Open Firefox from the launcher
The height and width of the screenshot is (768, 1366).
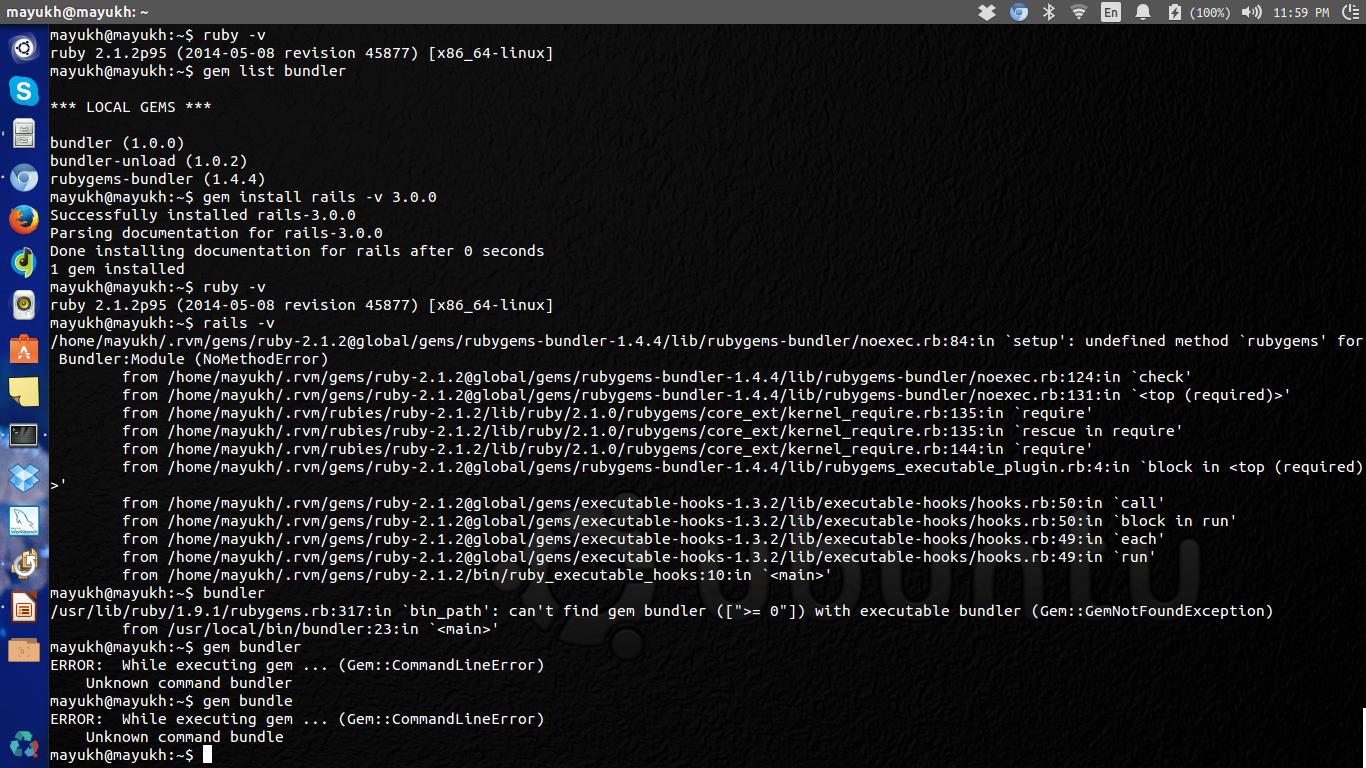coord(24,220)
